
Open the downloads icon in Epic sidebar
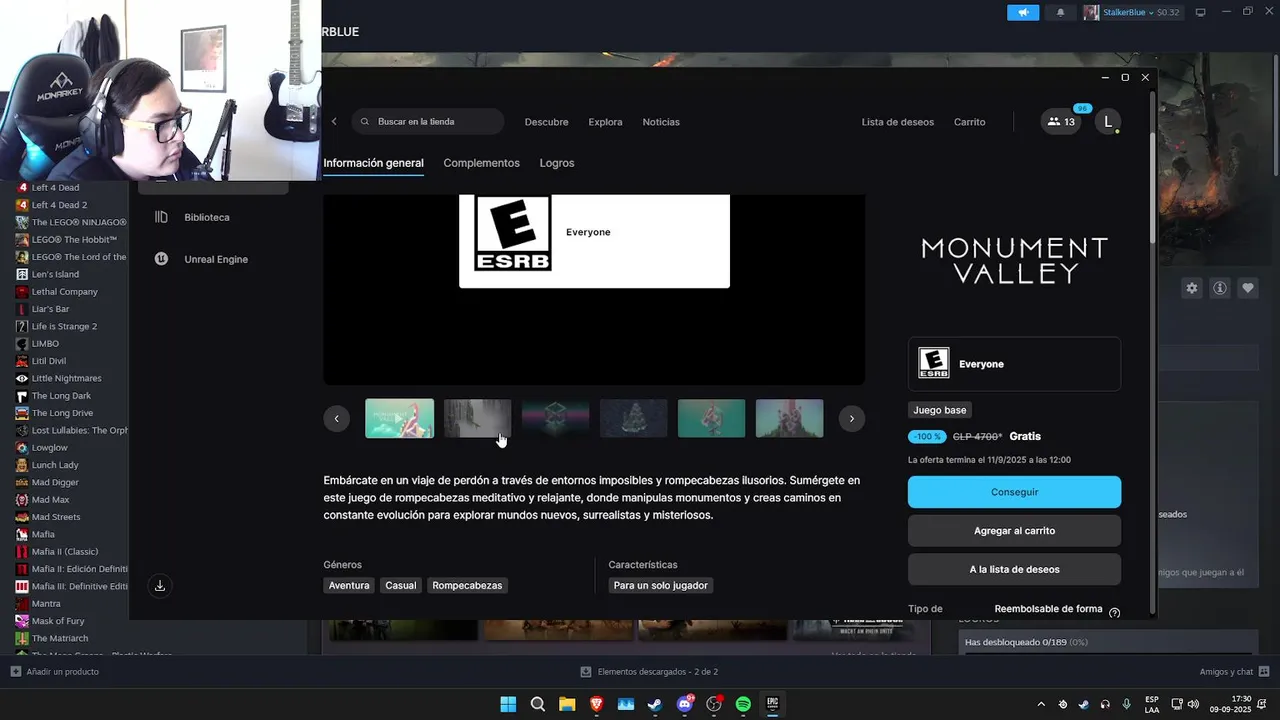(x=160, y=586)
